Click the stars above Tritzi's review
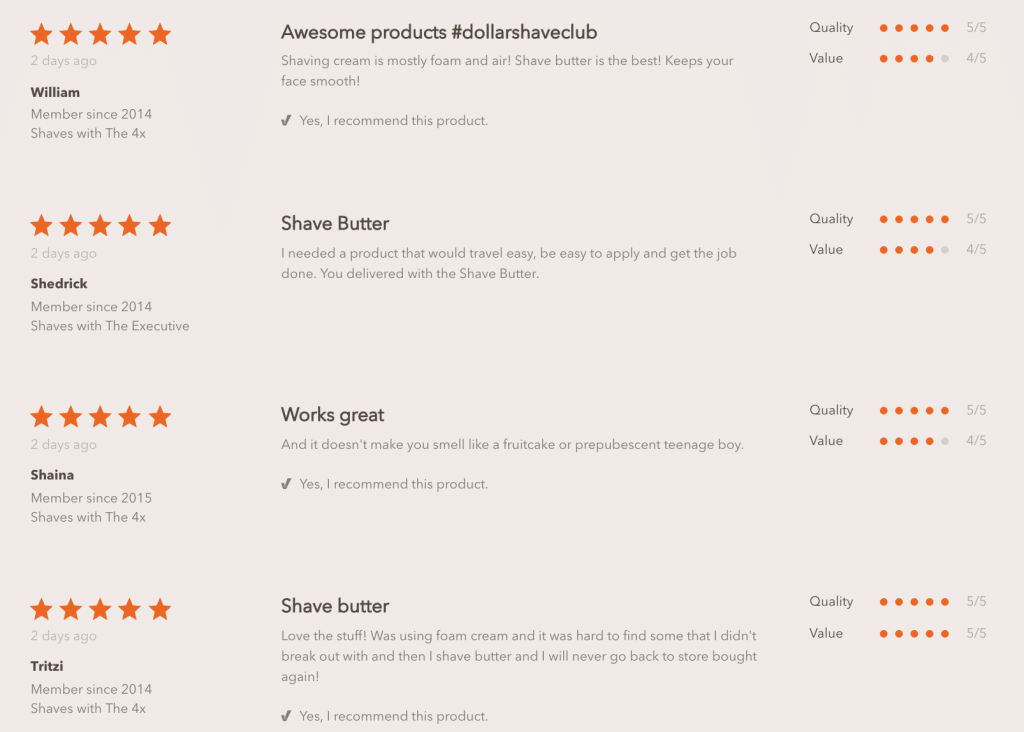This screenshot has height=732, width=1024. coord(100,609)
